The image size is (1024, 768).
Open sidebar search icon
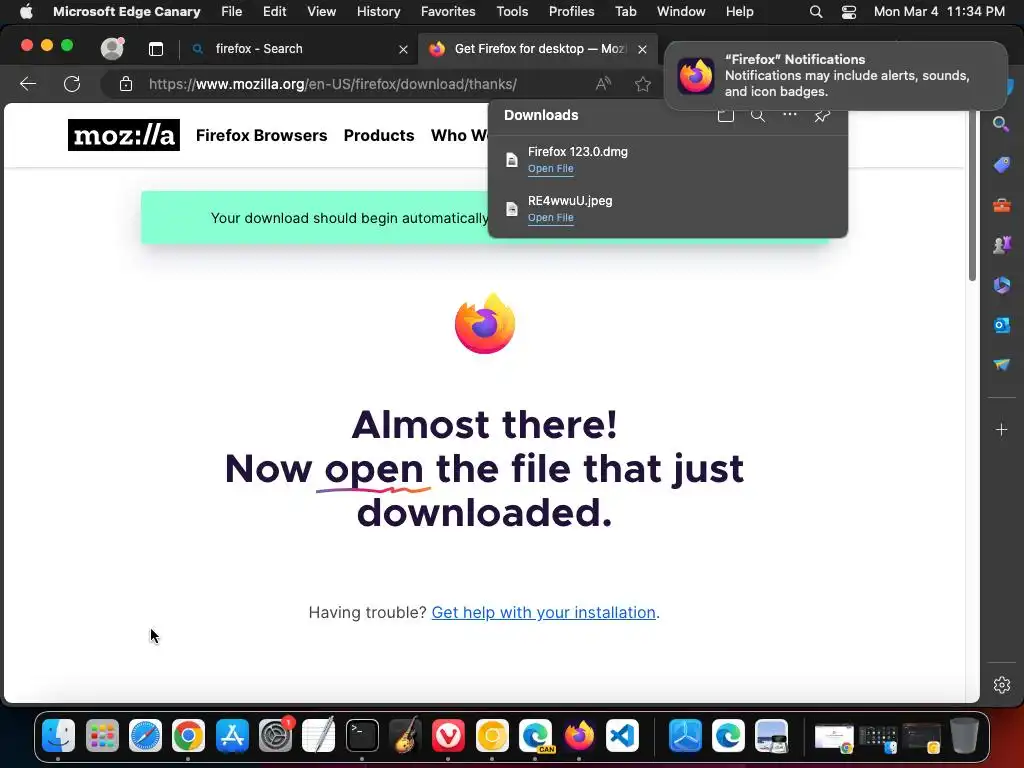click(x=1001, y=124)
